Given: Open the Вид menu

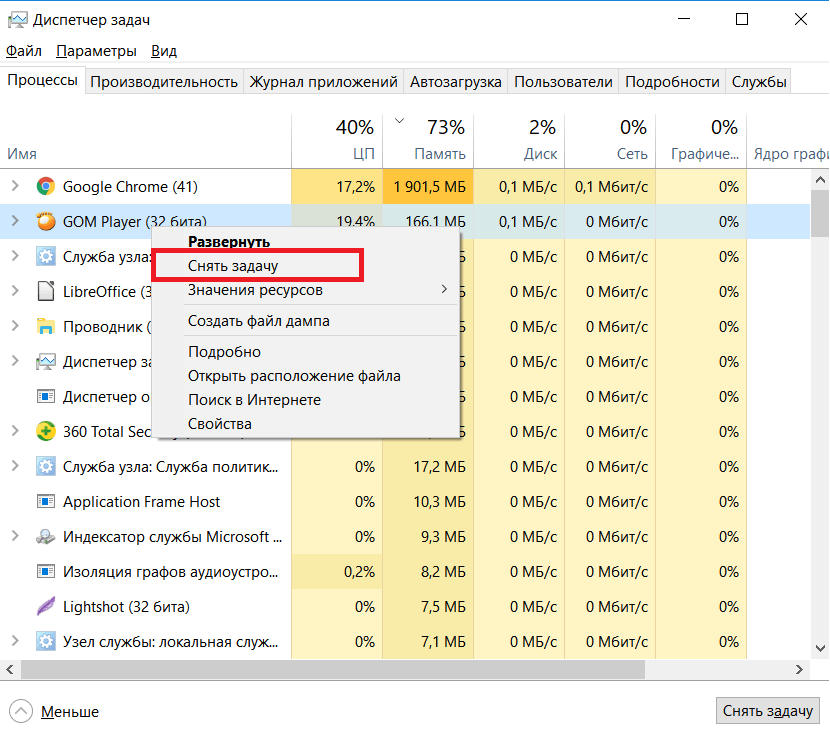Looking at the screenshot, I should pyautogui.click(x=164, y=51).
